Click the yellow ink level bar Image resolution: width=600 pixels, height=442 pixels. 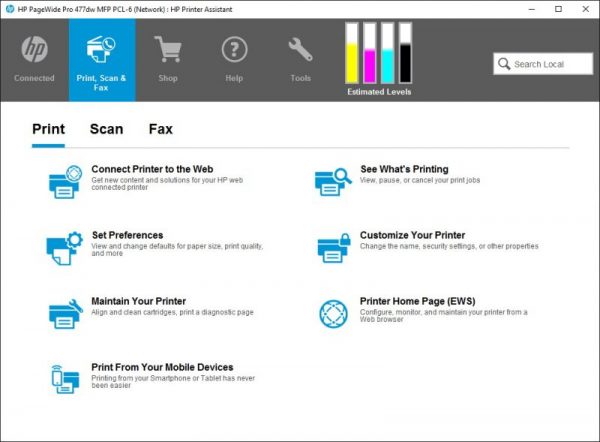352,53
